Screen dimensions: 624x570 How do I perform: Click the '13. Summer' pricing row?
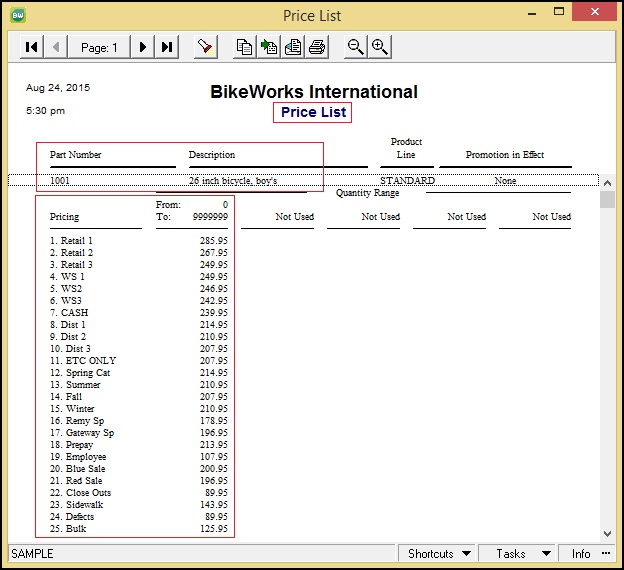pos(138,385)
